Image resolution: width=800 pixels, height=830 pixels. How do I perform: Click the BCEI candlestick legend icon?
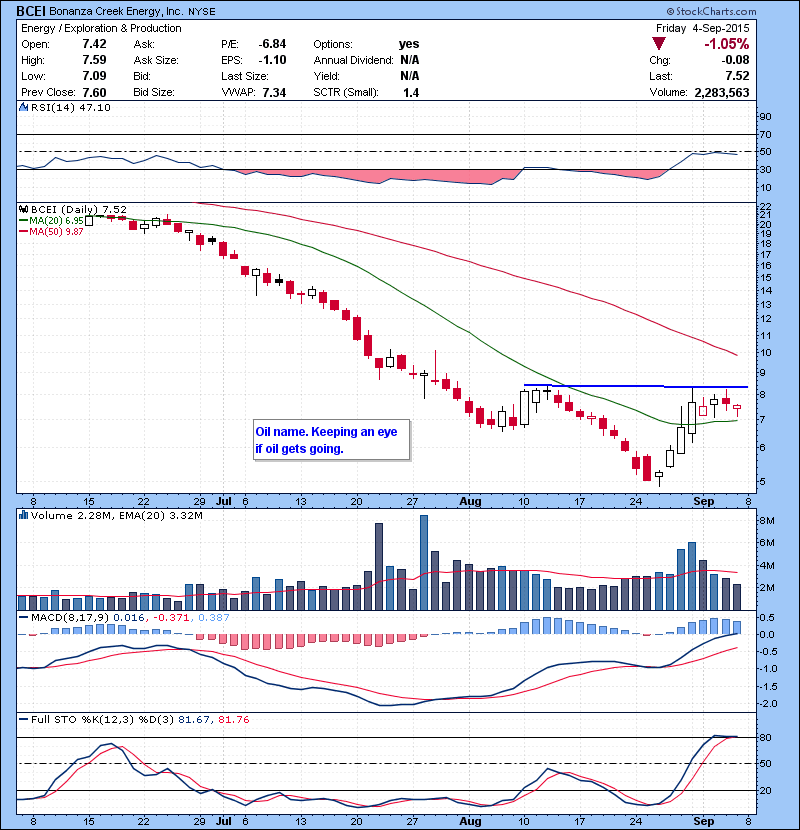click(23, 209)
